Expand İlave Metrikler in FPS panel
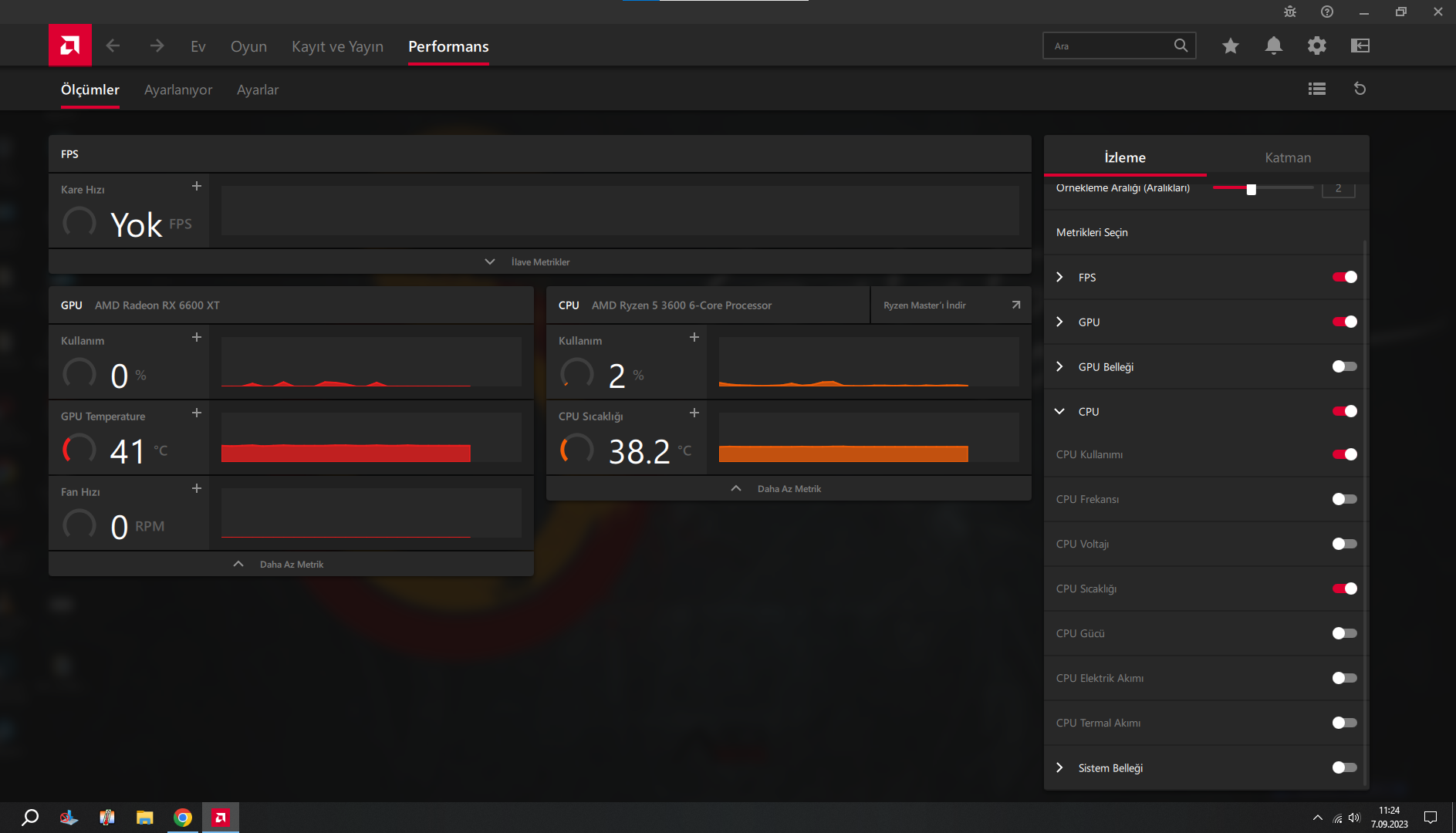 point(539,261)
